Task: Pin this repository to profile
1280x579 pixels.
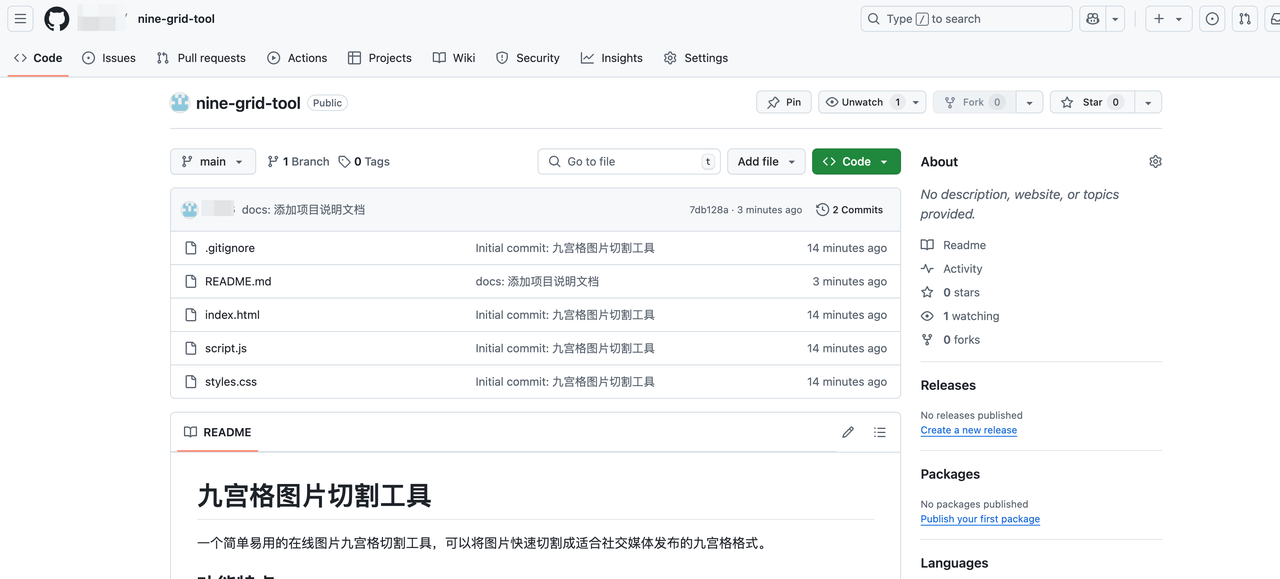Action: pos(784,102)
